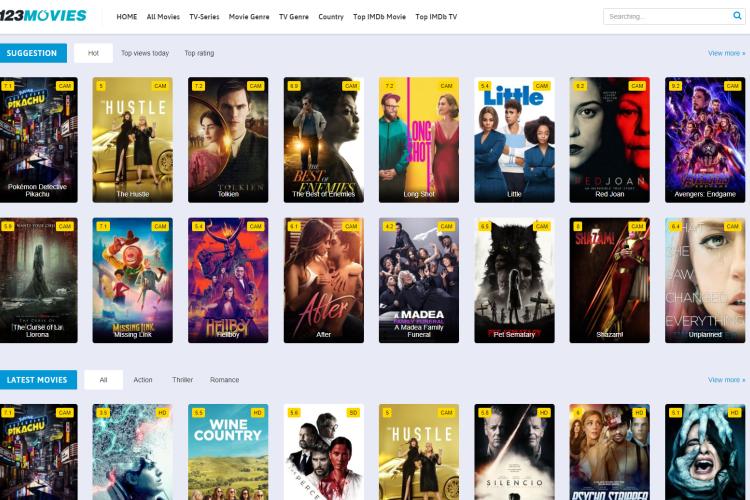Click the LATEST MOVIES section header
750x500 pixels.
(x=37, y=380)
